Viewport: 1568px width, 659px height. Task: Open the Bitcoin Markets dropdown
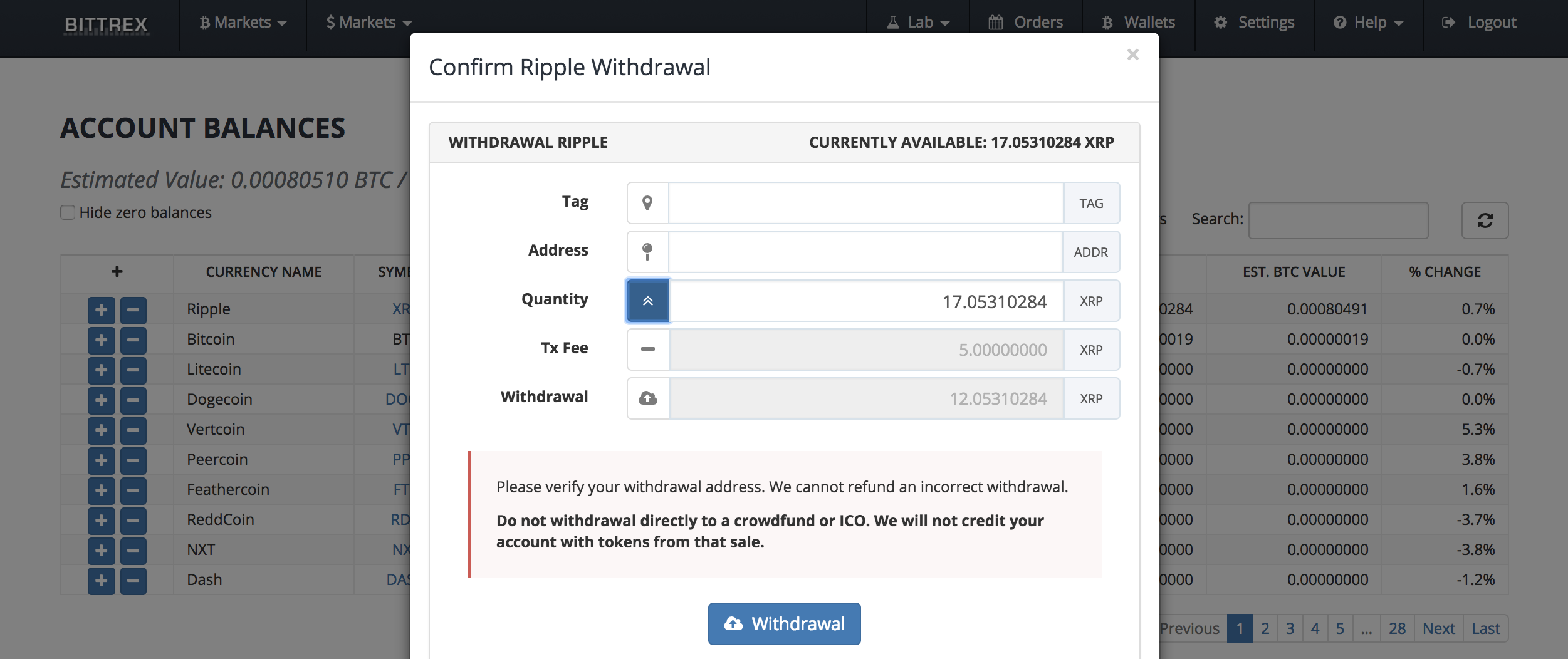tap(243, 23)
